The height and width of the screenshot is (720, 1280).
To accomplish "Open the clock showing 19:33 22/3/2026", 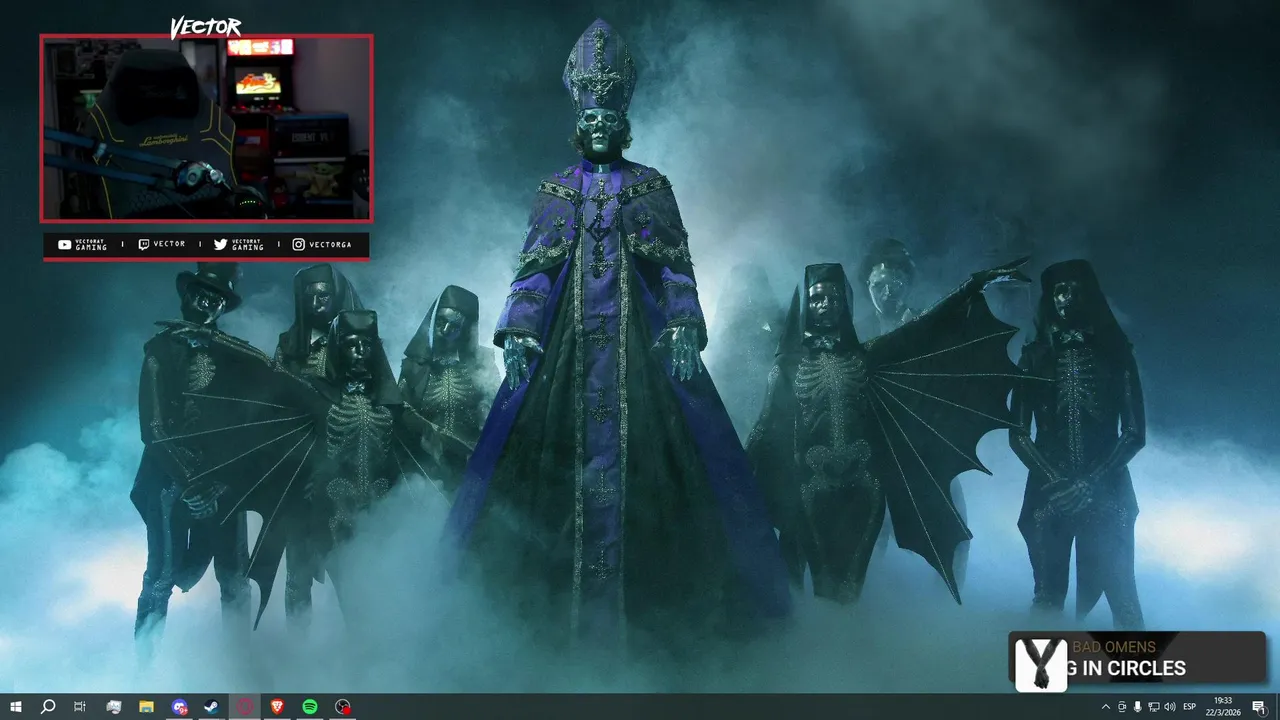I will (x=1223, y=707).
